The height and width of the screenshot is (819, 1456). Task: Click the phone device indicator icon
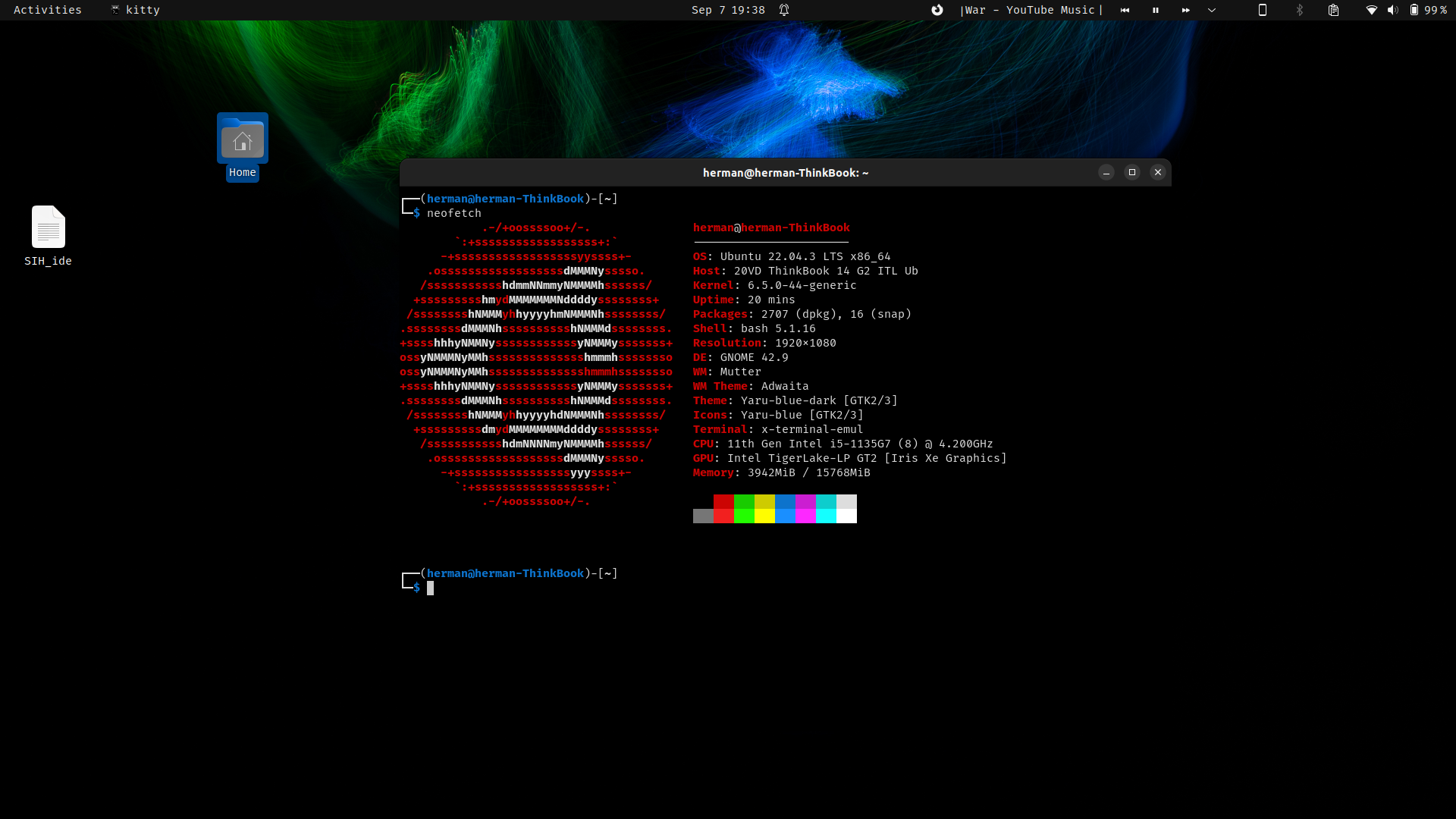1263,10
